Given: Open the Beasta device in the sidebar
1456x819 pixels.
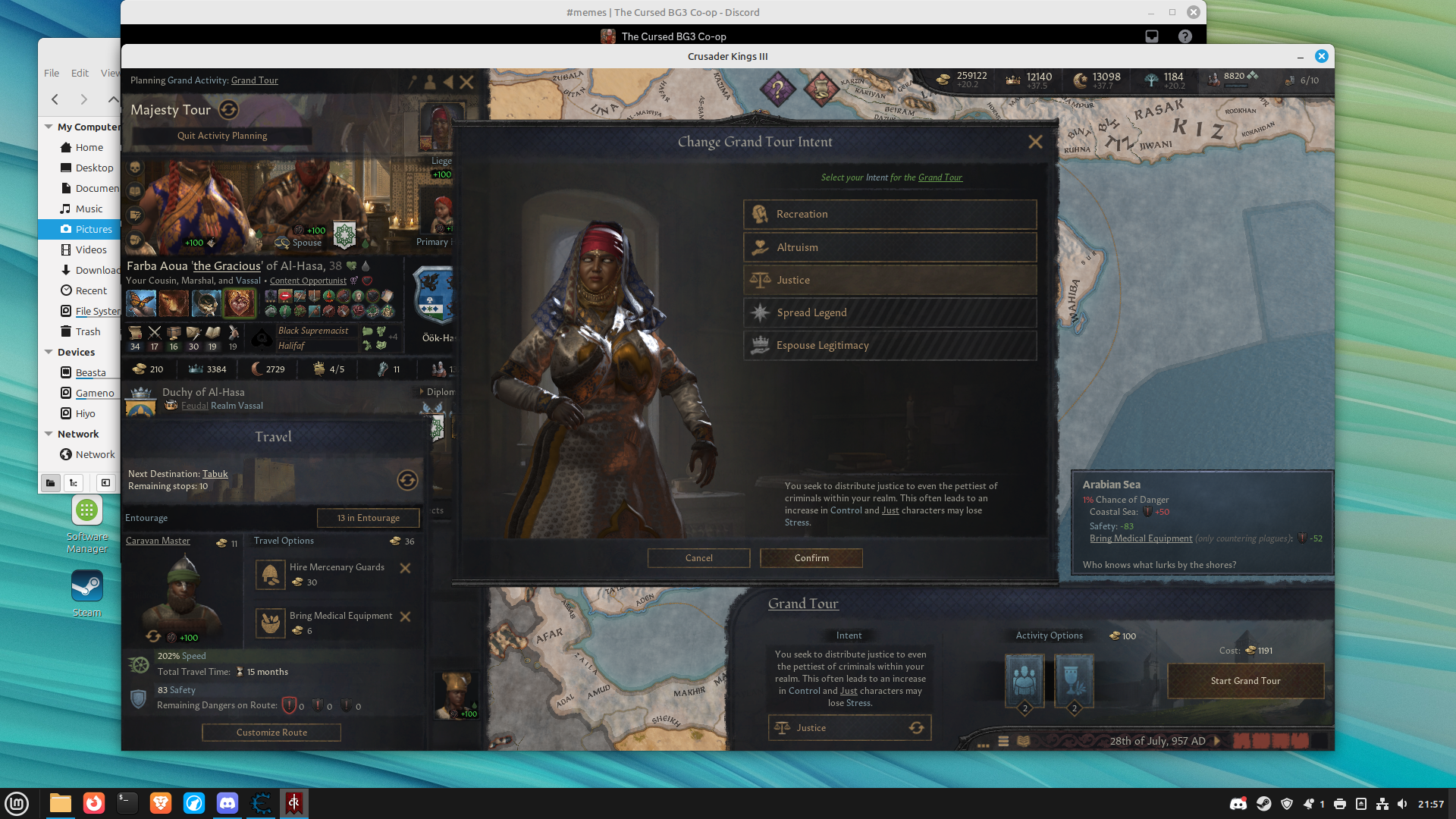Looking at the screenshot, I should 80,372.
